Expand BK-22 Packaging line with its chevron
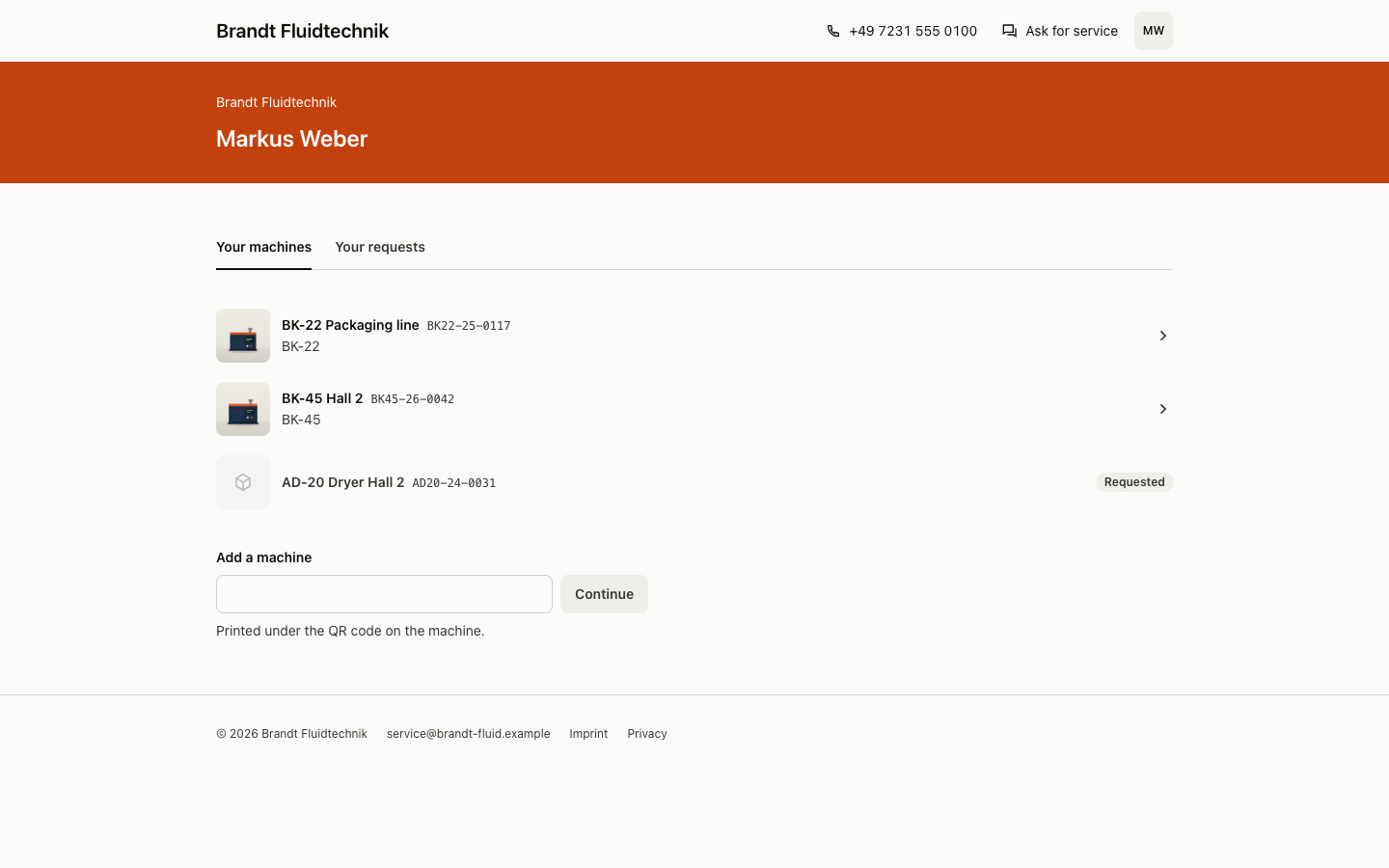 tap(1163, 336)
